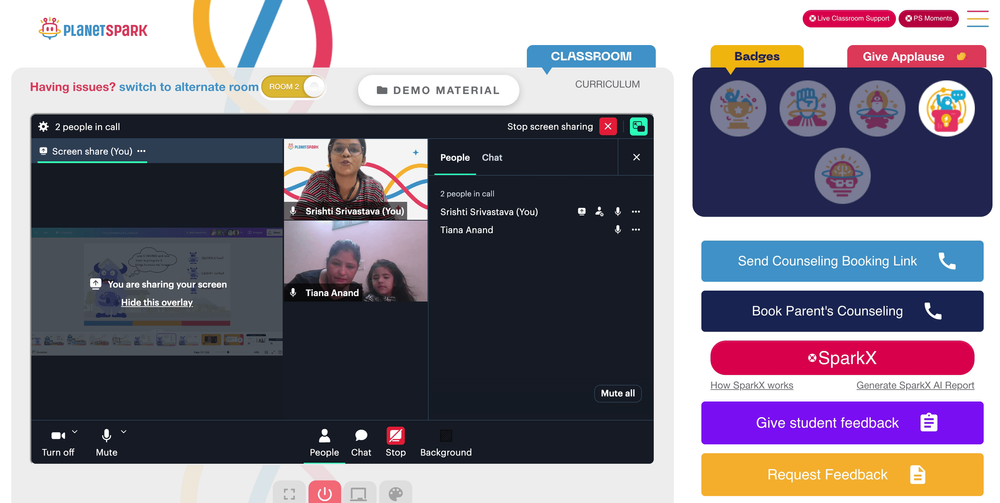Screen dimensions: 1000x503
Task: Toggle the ROOM 2 switch
Action: (293, 87)
